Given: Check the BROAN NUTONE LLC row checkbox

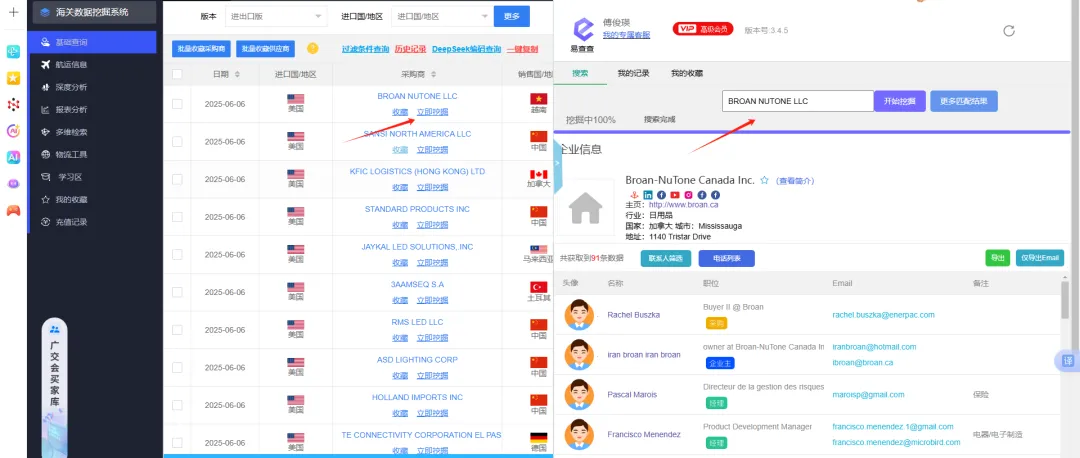Looking at the screenshot, I should (177, 104).
